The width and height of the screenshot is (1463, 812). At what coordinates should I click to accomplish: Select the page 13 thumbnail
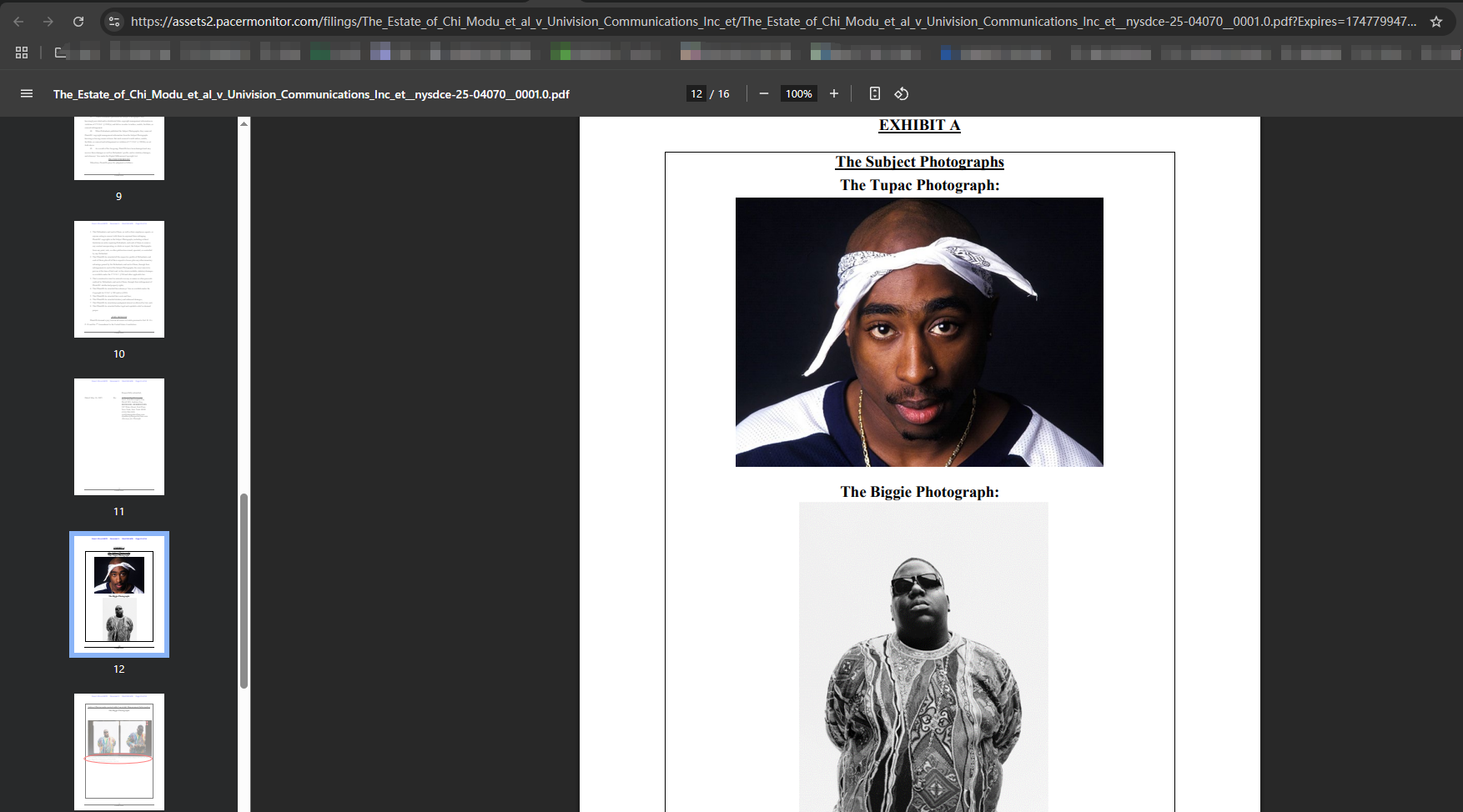pyautogui.click(x=119, y=751)
